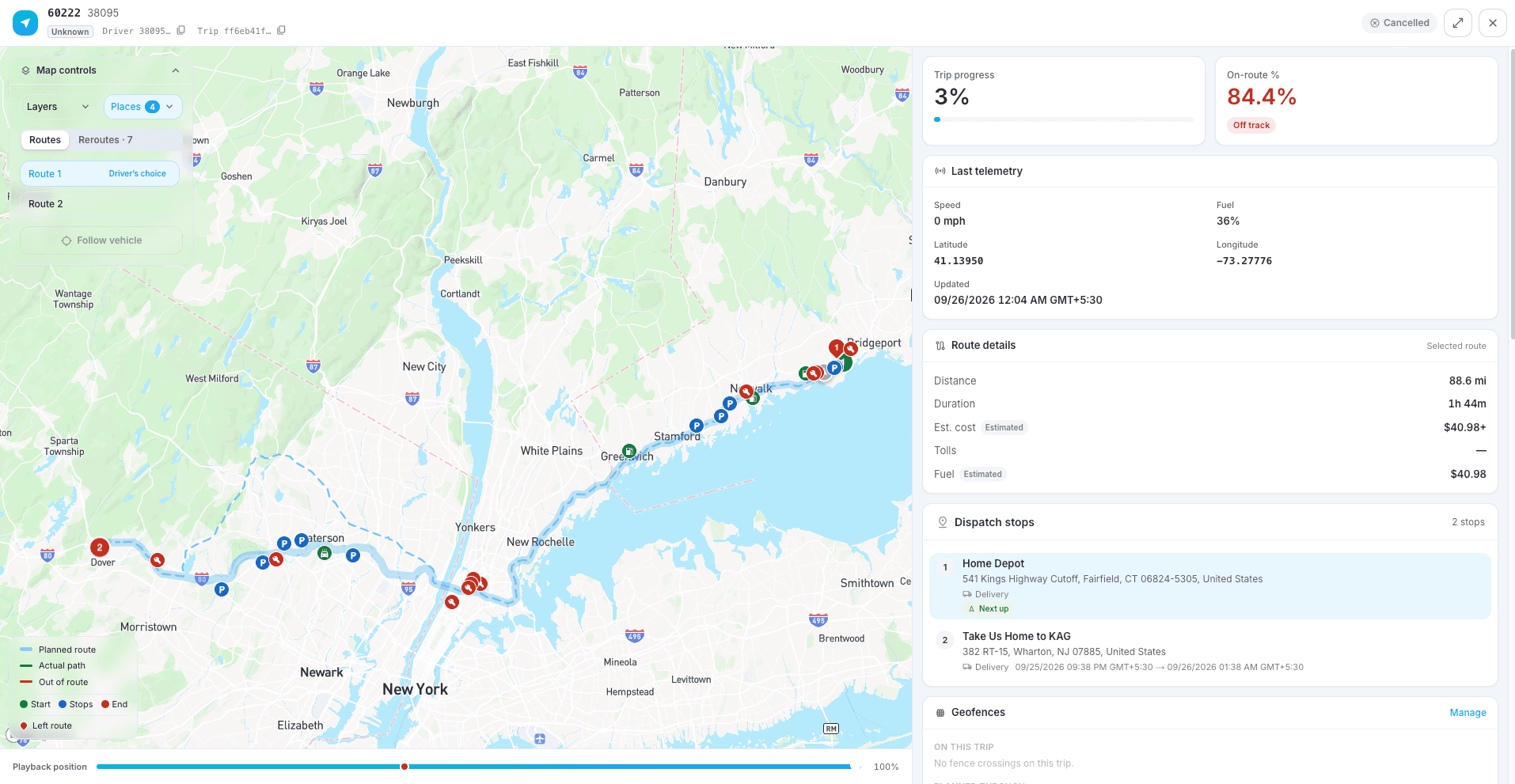
Task: Click the blue parking marker east of Paterson
Action: pos(353,555)
